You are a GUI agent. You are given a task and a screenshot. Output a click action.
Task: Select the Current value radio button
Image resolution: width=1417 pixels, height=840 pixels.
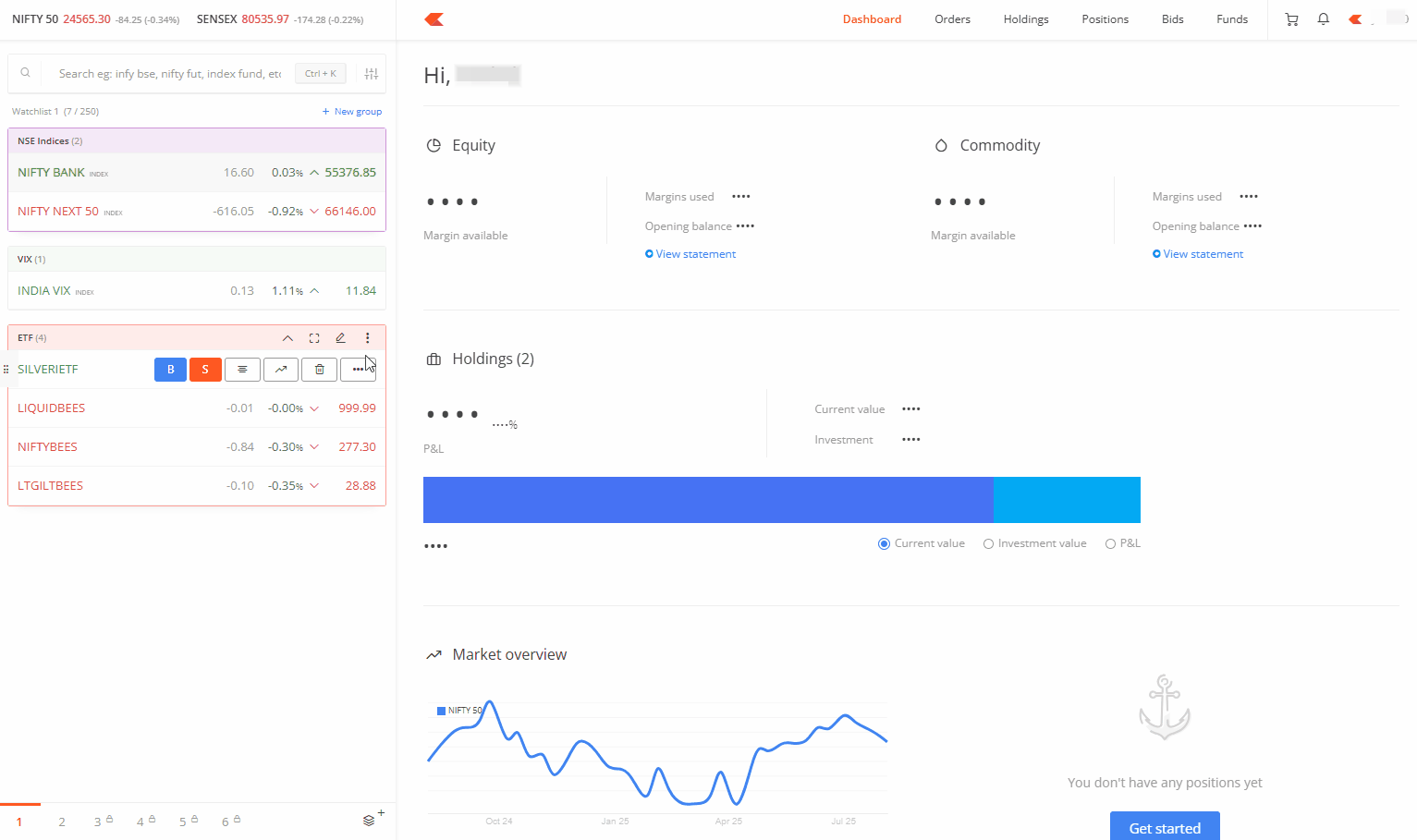pyautogui.click(x=884, y=544)
